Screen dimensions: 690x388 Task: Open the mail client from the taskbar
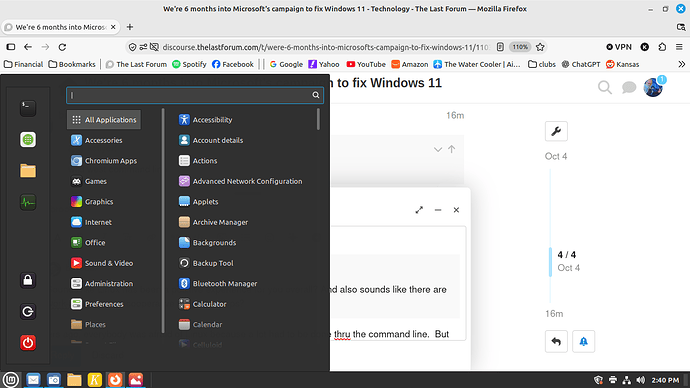click(33, 379)
